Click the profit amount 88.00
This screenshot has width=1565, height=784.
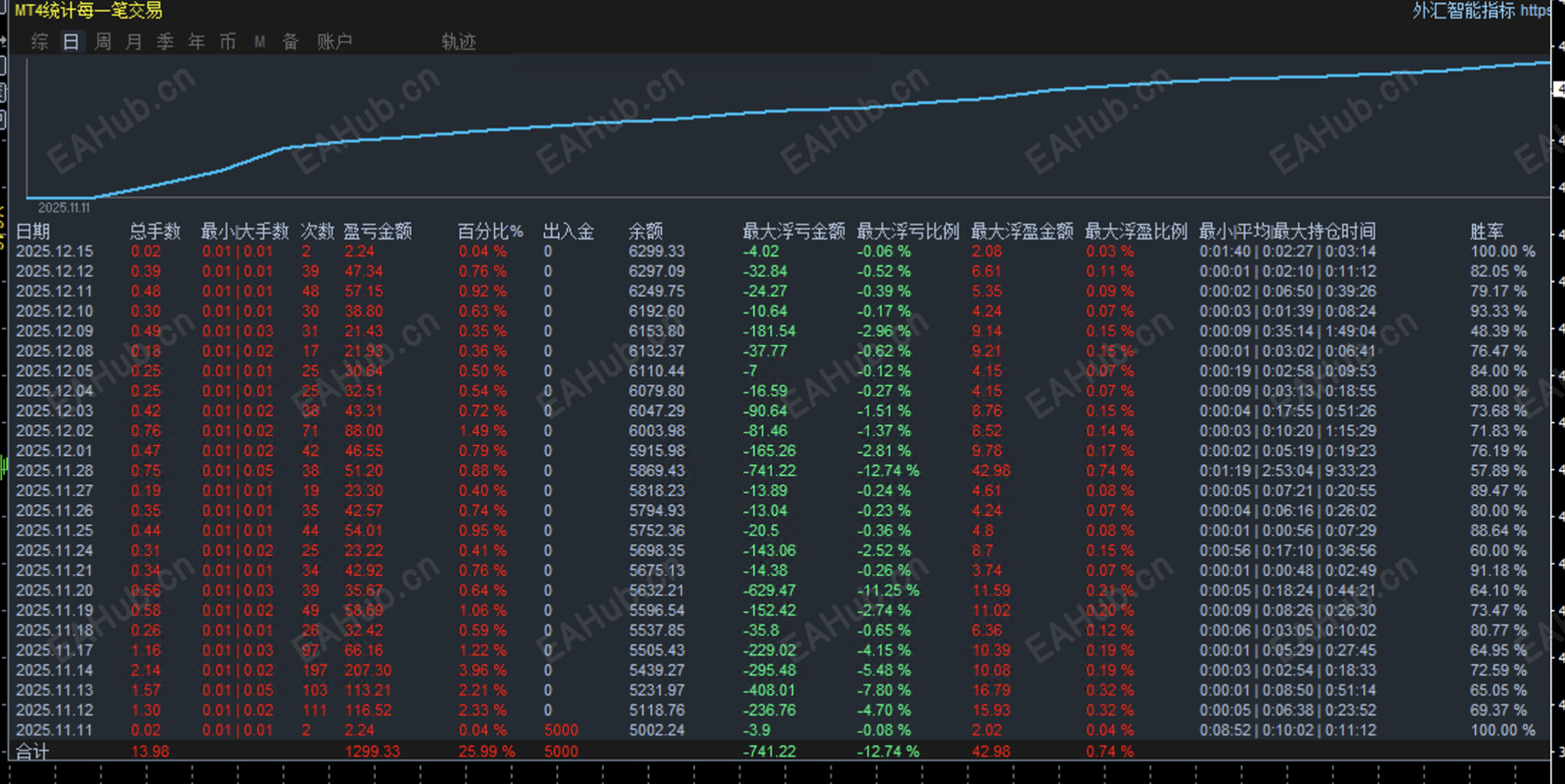364,431
